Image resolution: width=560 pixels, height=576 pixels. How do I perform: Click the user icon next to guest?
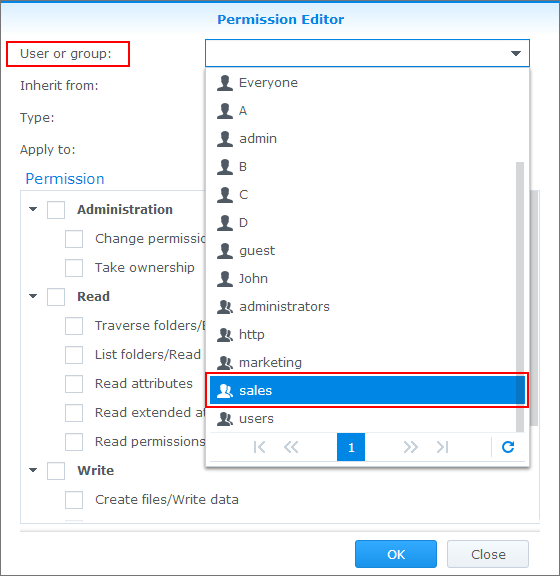click(x=225, y=251)
